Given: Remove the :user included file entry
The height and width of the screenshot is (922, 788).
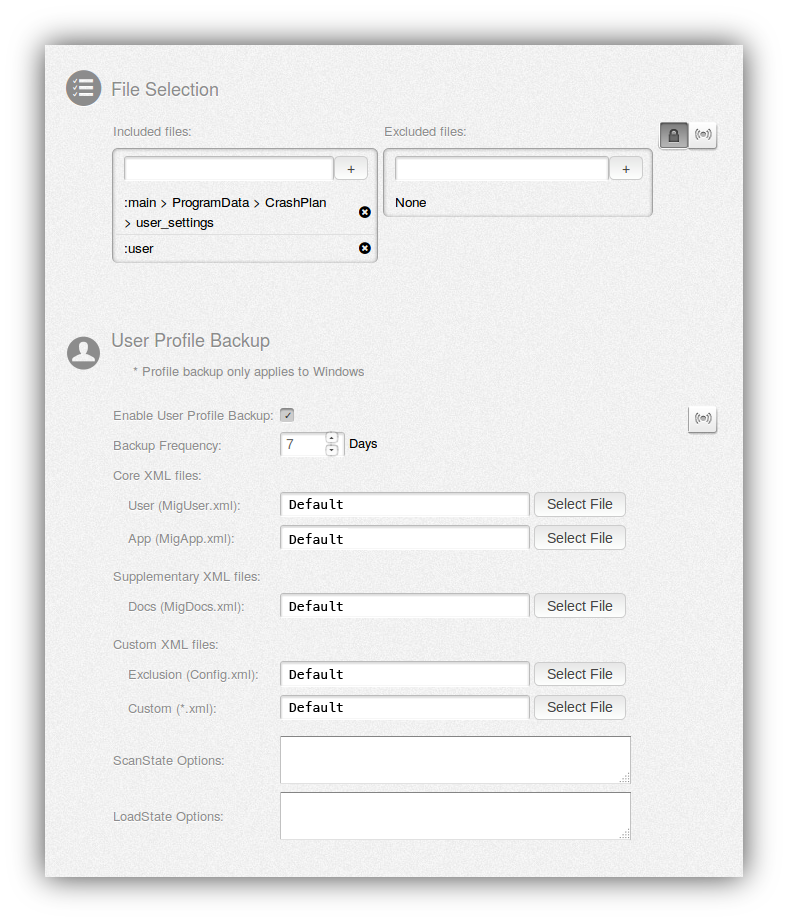Looking at the screenshot, I should tap(364, 248).
